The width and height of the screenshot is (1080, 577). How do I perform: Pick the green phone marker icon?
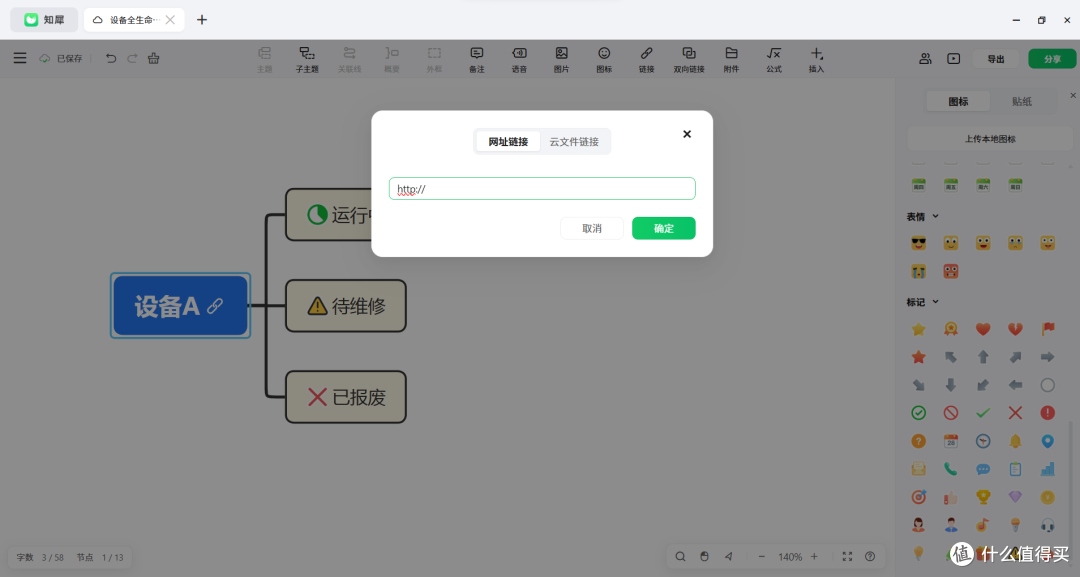tap(951, 470)
